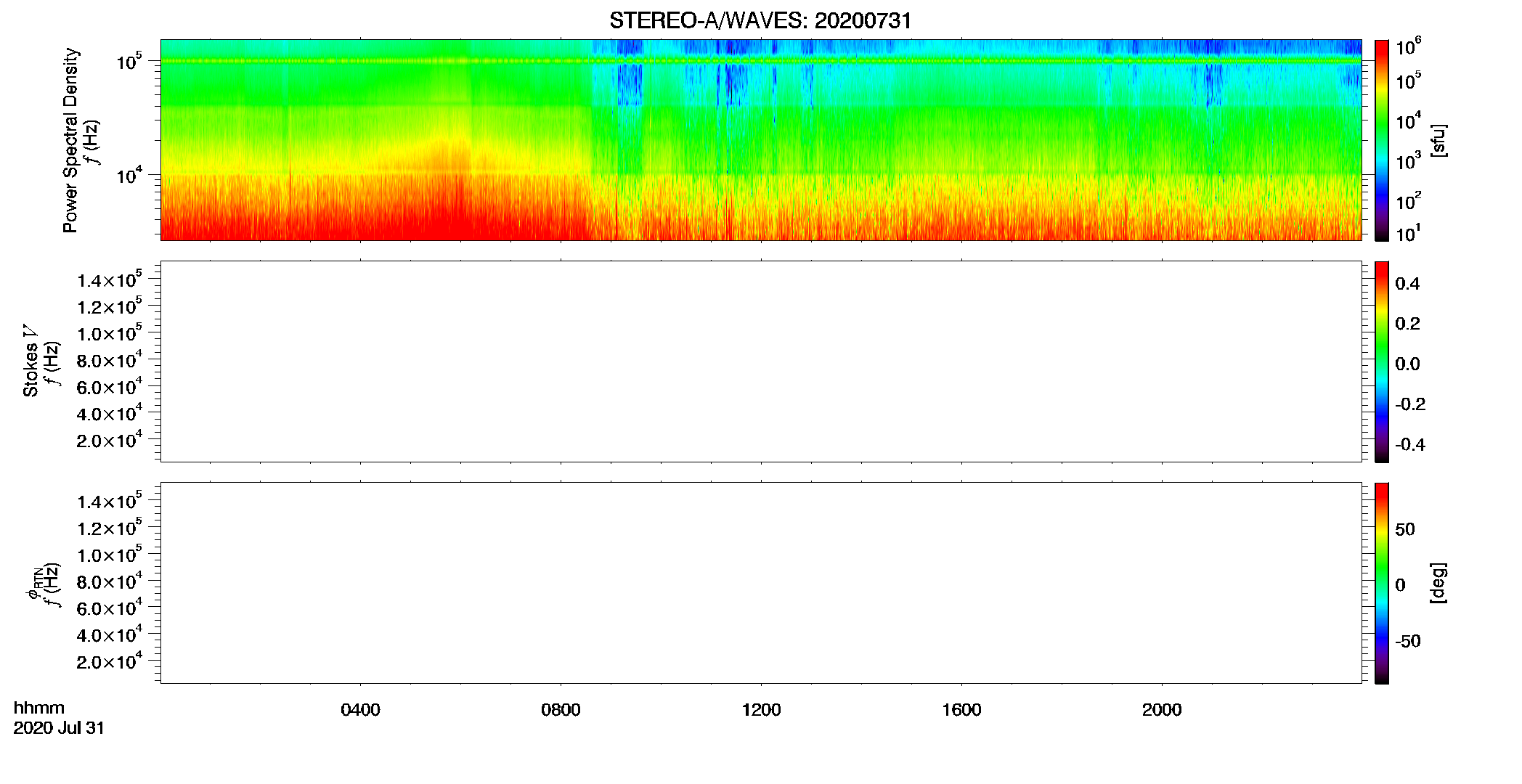This screenshot has height=784, width=1522.
Task: Click the 1200 time tick label
Action: click(x=761, y=710)
